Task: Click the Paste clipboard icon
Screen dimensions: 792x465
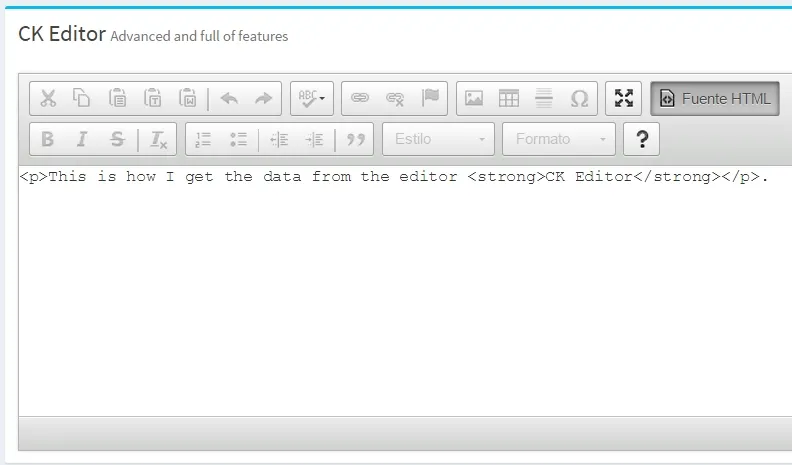Action: tap(117, 98)
